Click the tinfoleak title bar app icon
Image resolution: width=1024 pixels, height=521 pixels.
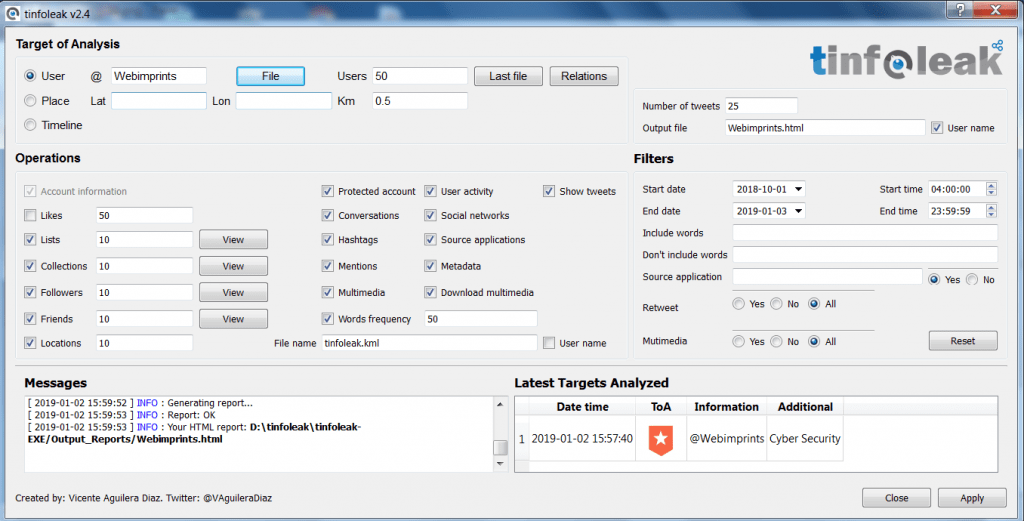click(12, 13)
